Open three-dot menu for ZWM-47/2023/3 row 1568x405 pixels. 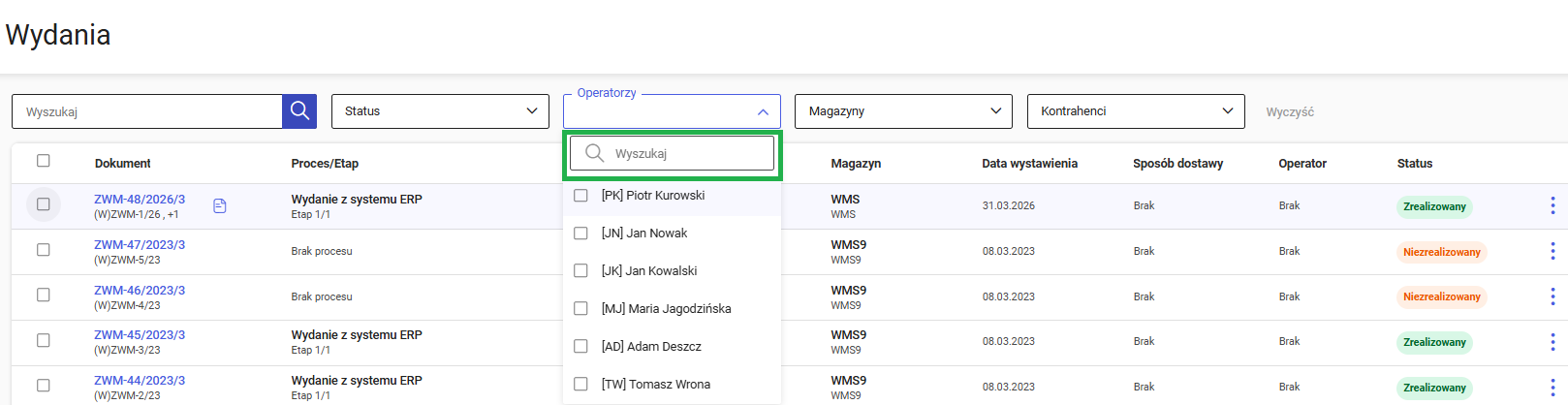(1552, 251)
